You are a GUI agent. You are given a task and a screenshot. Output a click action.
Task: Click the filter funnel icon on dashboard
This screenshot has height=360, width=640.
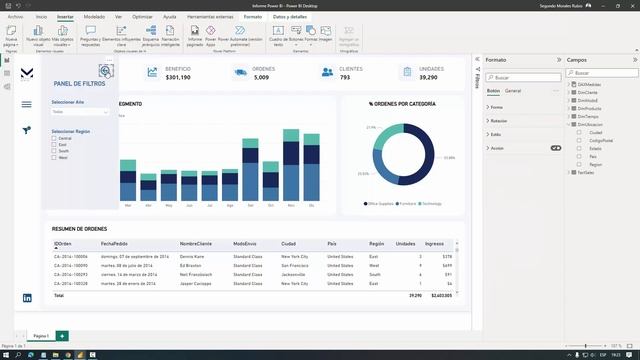(x=27, y=130)
